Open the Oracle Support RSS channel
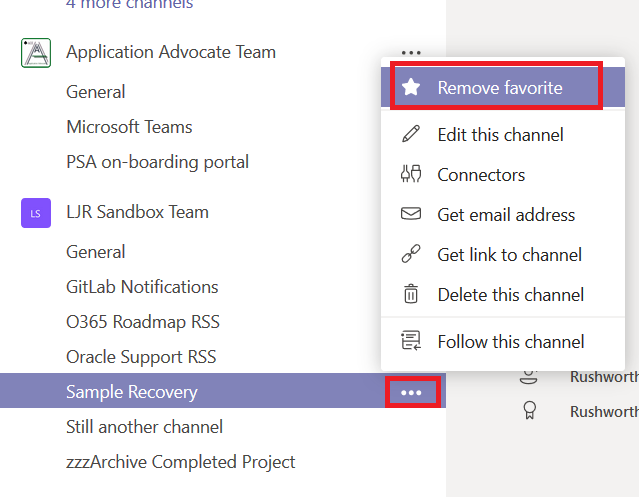The width and height of the screenshot is (639, 497). [141, 357]
